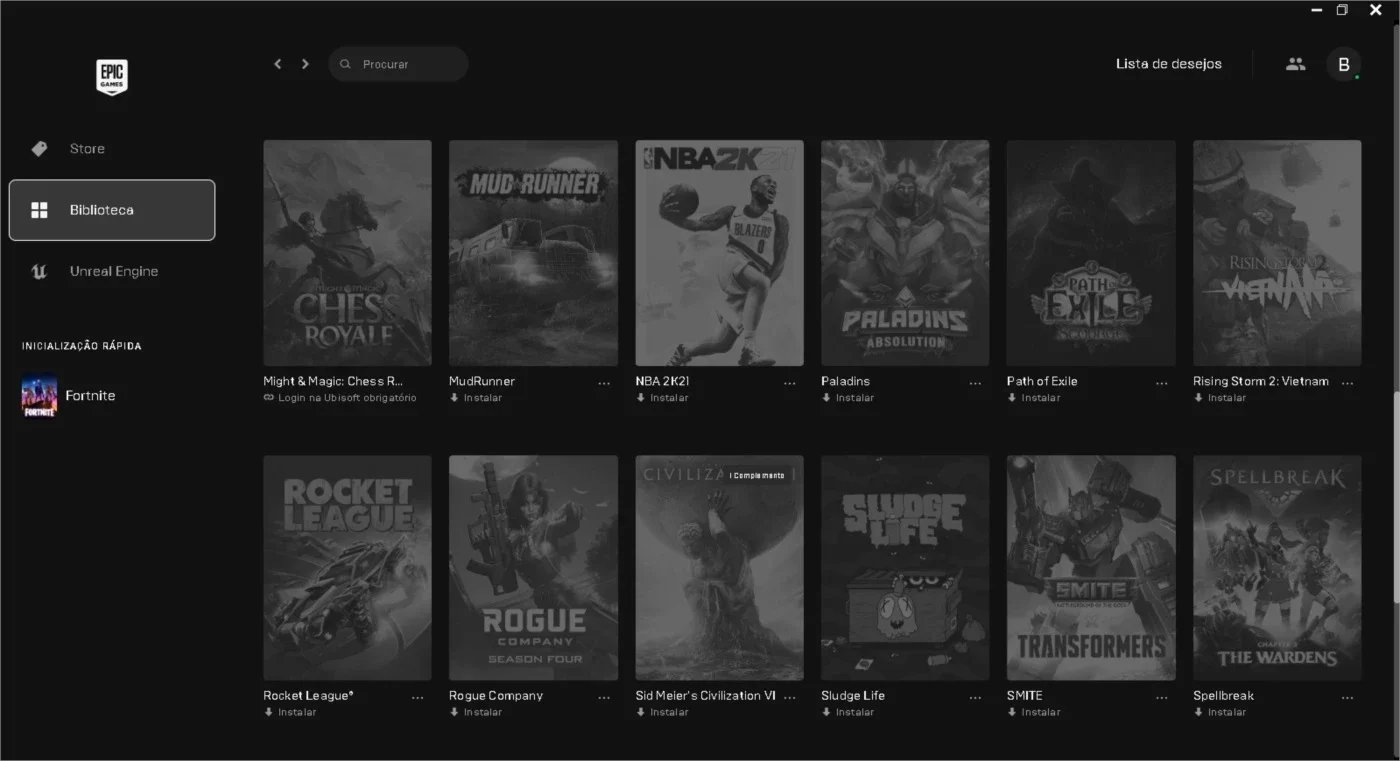1400x761 pixels.
Task: Click Rocket League download icon
Action: 268,712
